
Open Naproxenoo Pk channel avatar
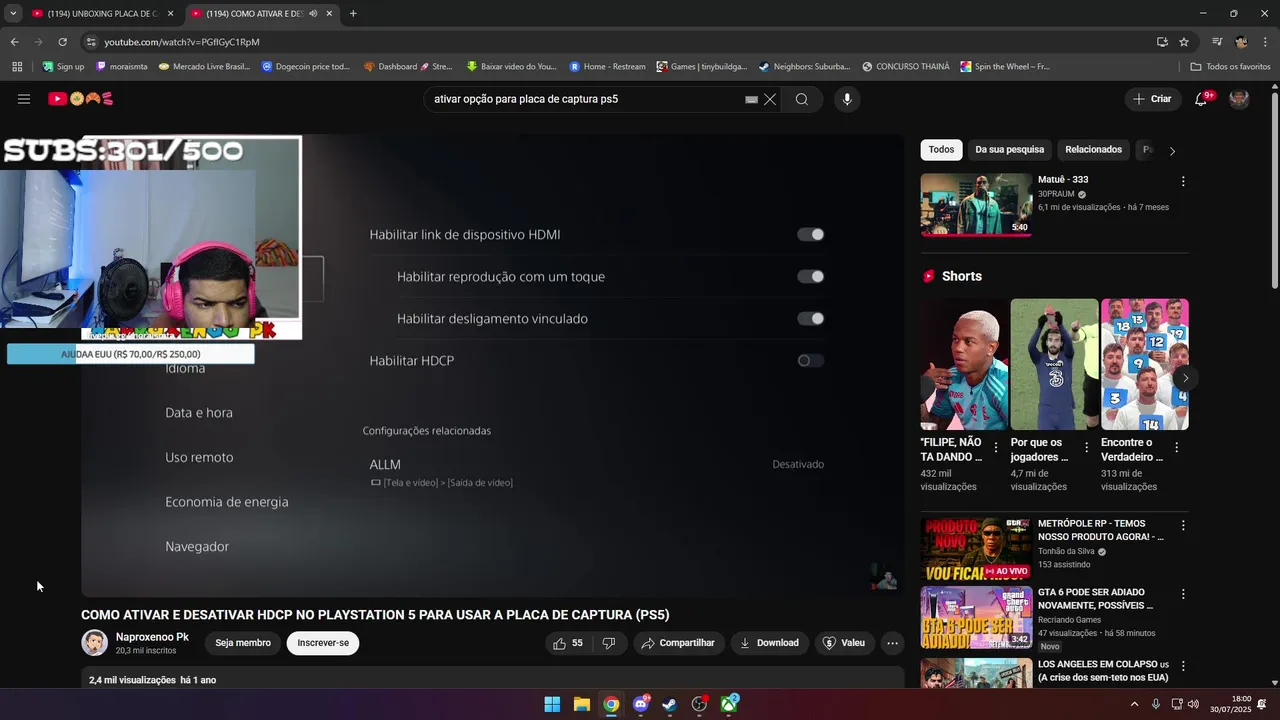tap(94, 643)
